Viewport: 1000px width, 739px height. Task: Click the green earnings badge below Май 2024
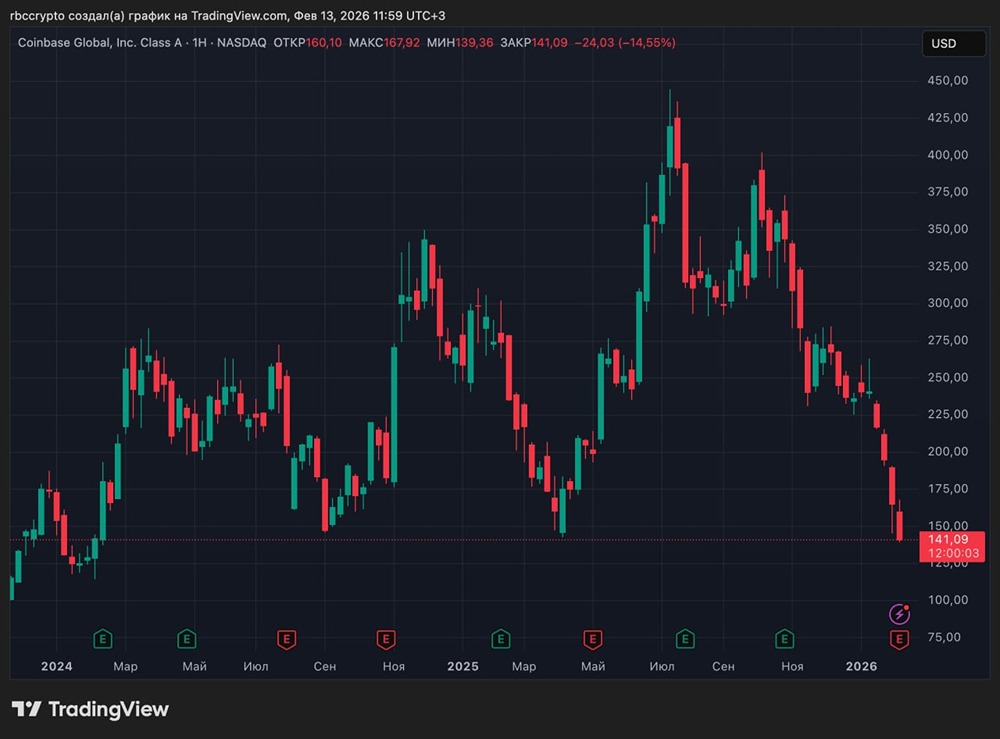pyautogui.click(x=187, y=638)
